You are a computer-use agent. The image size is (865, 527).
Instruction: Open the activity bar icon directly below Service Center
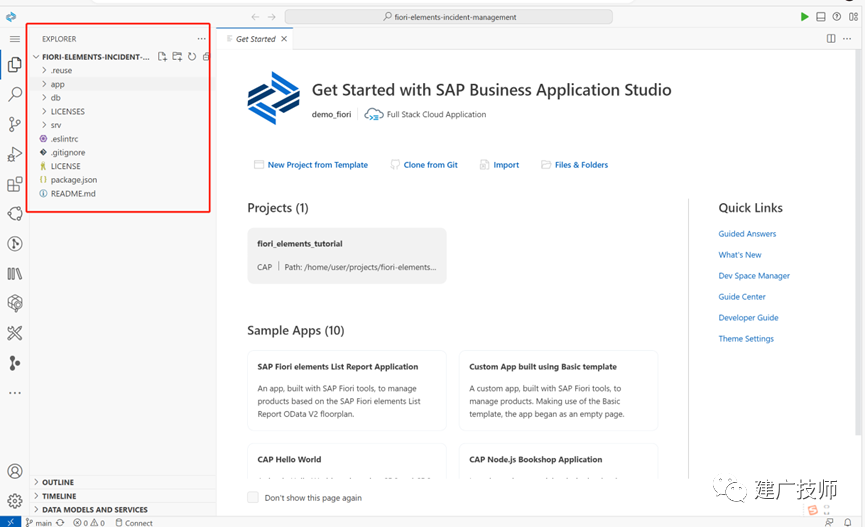pos(15,243)
